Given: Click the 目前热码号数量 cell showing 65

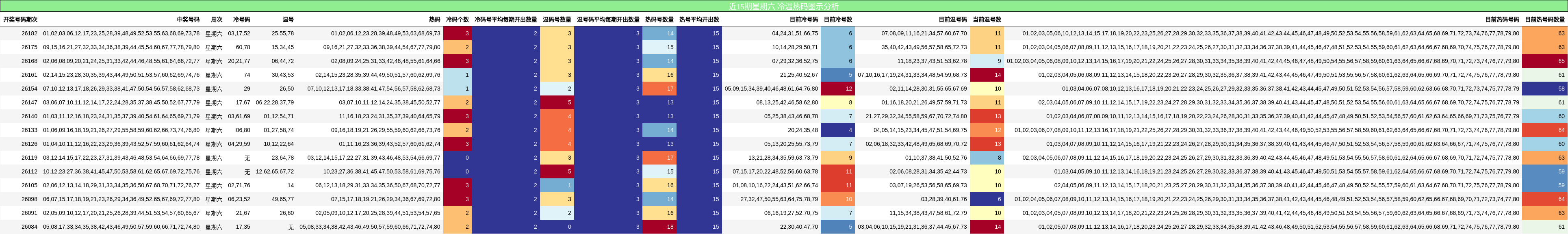Looking at the screenshot, I should (1545, 61).
